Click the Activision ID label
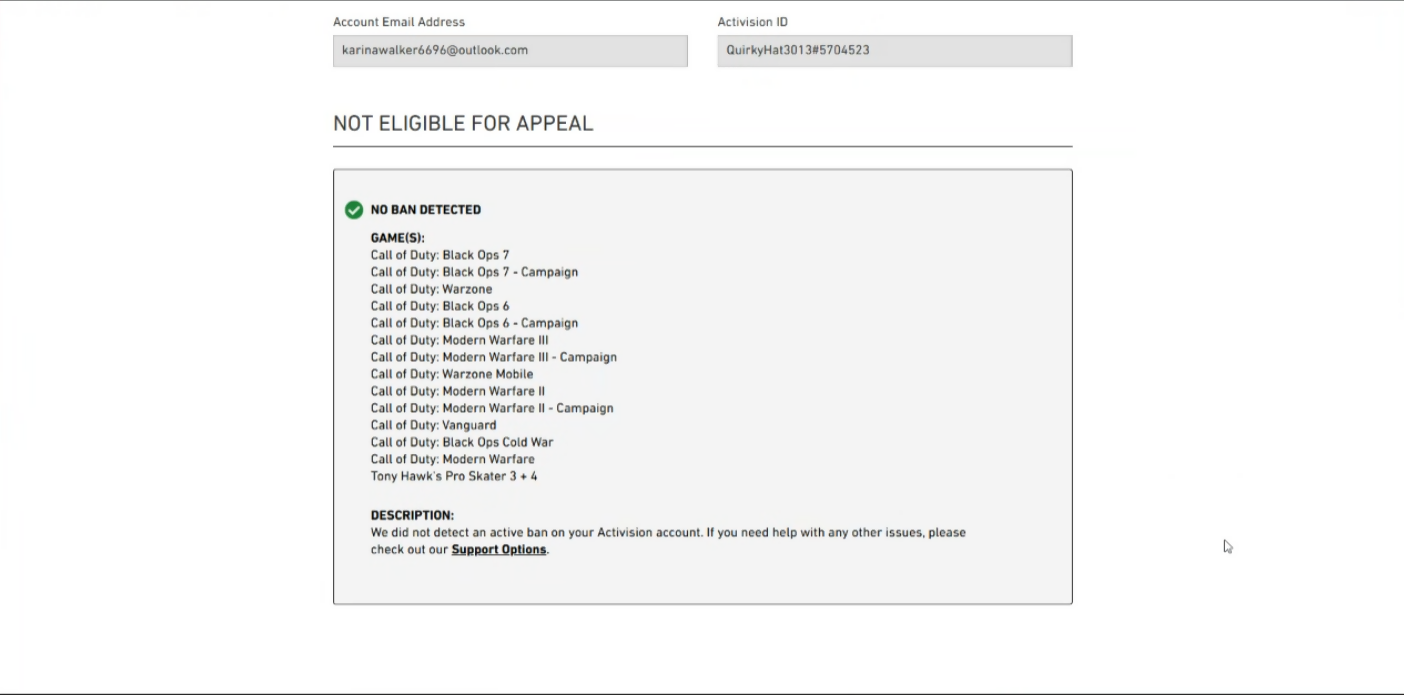 click(753, 22)
